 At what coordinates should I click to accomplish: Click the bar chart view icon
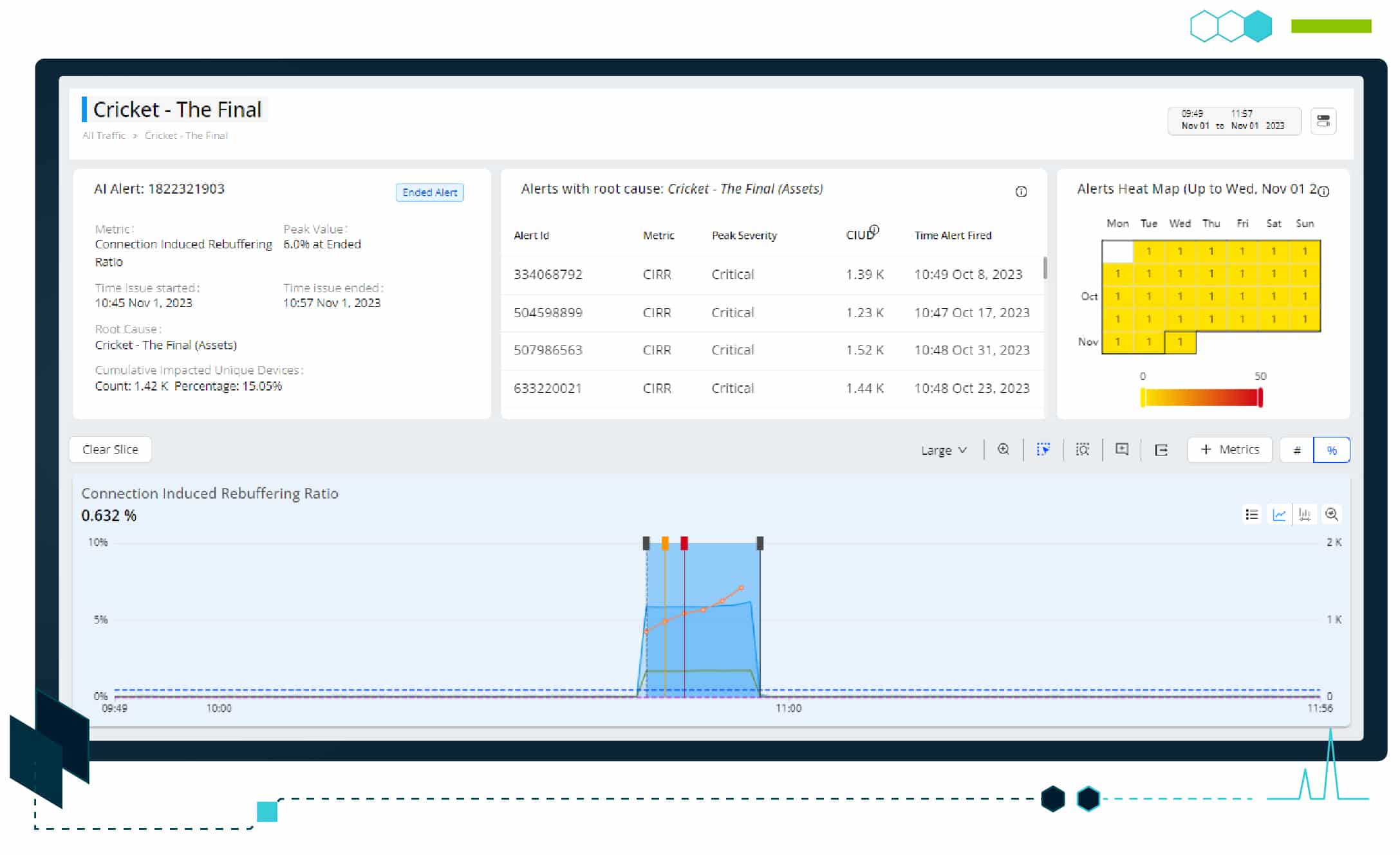[1305, 515]
